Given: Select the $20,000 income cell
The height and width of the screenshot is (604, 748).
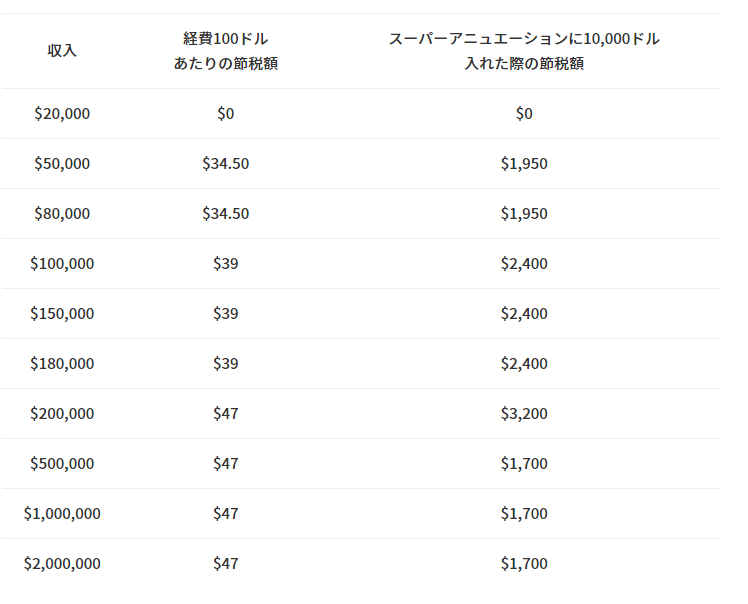Looking at the screenshot, I should click(62, 114).
